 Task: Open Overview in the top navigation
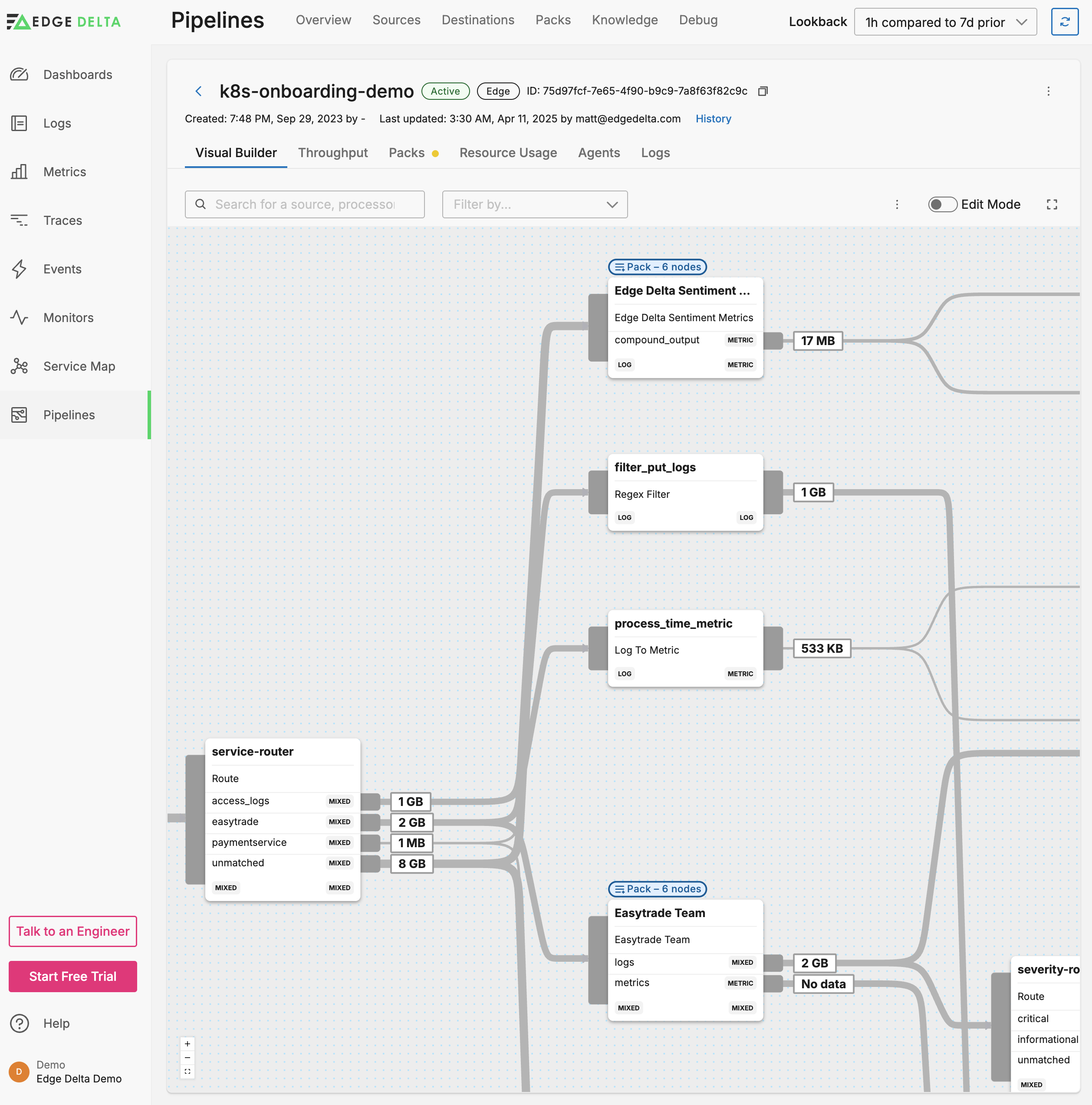coord(323,20)
